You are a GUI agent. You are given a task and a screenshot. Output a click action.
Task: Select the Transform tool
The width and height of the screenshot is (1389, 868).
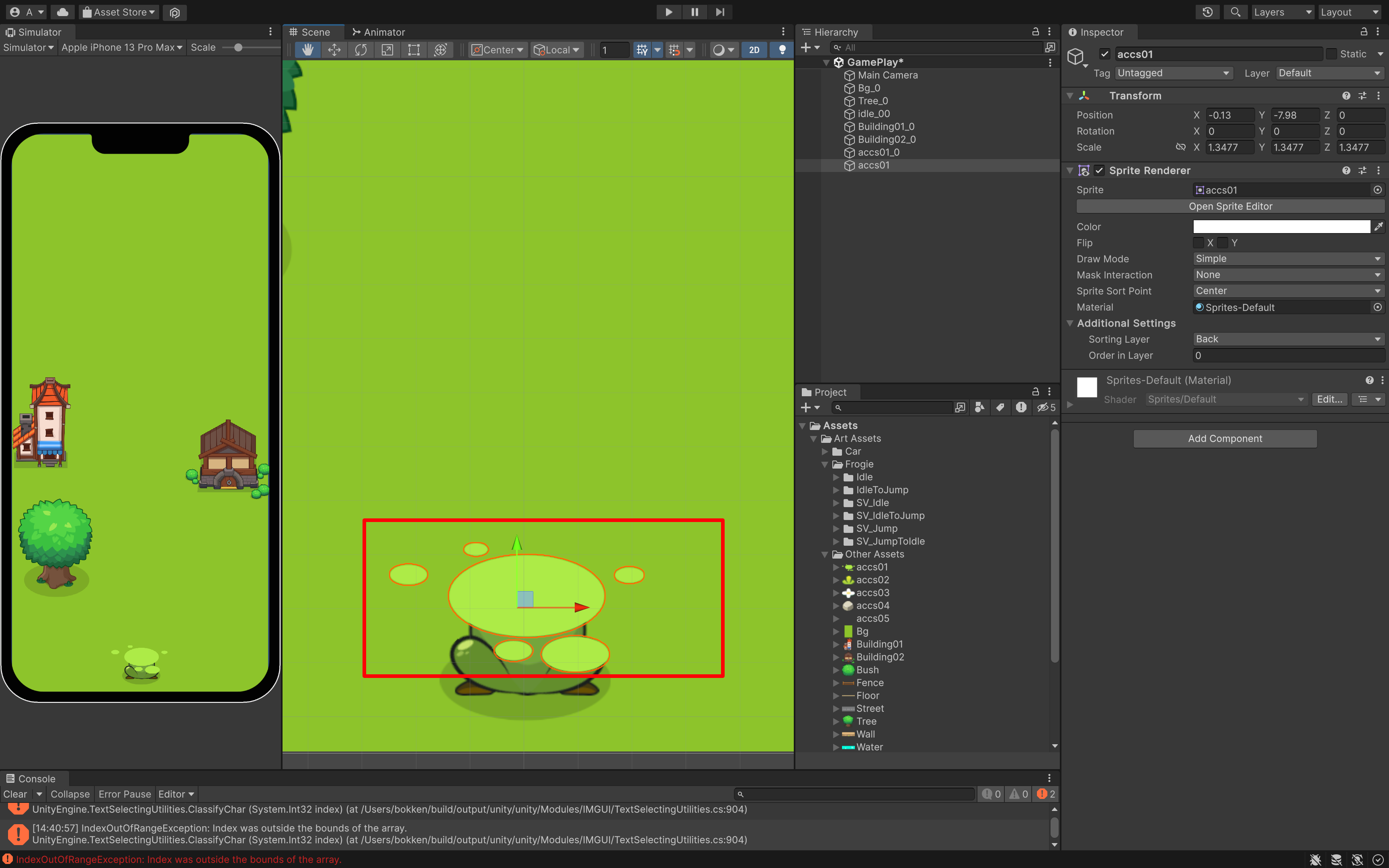(x=440, y=50)
